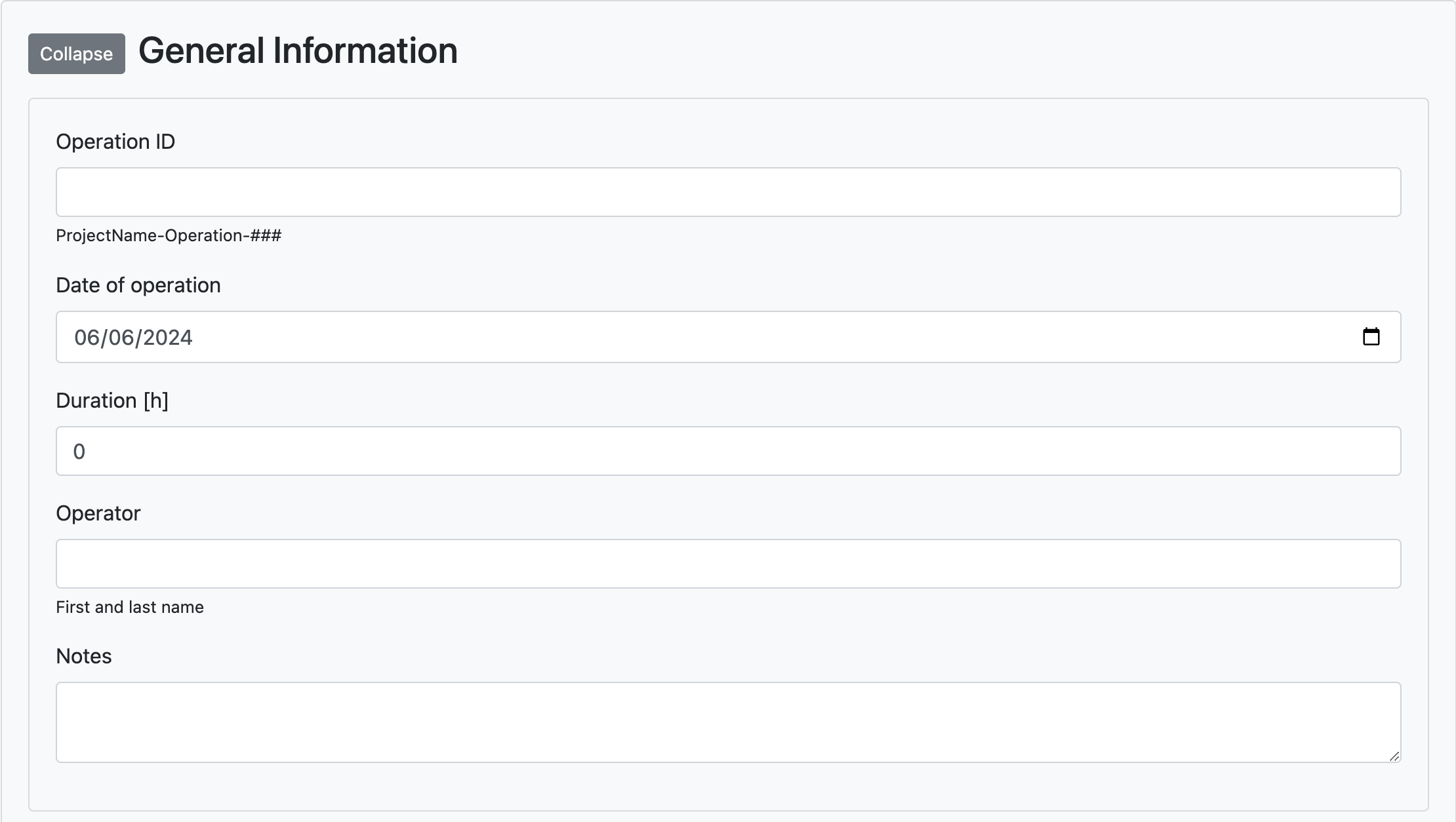
Task: Open the calendar date picker icon
Action: (1371, 337)
